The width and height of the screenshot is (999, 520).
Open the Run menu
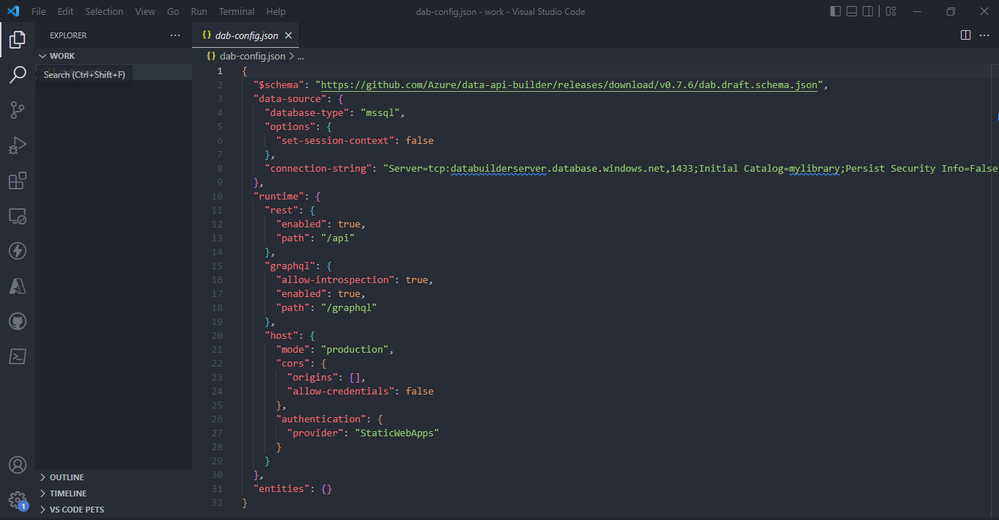click(x=199, y=11)
